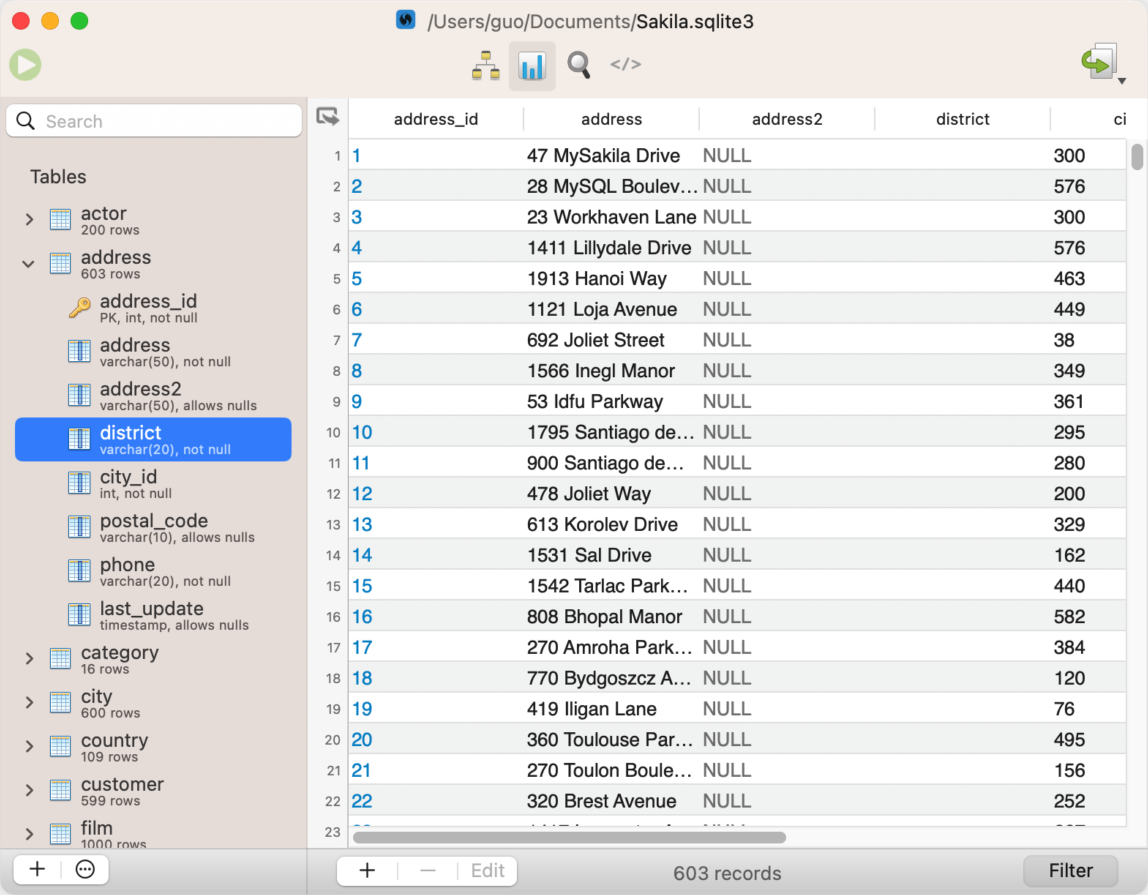Image resolution: width=1148 pixels, height=895 pixels.
Task: Select the phone column icon
Action: pos(79,571)
